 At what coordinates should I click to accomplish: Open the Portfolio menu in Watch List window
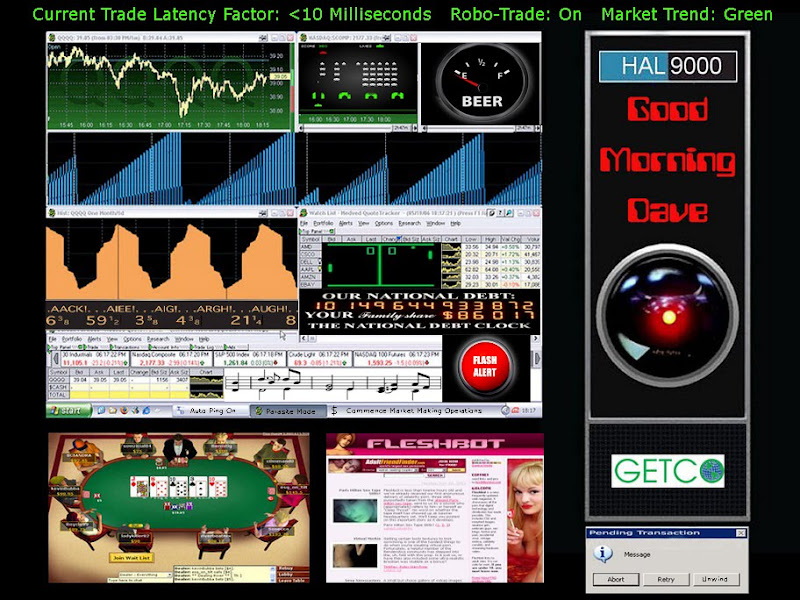click(x=323, y=223)
